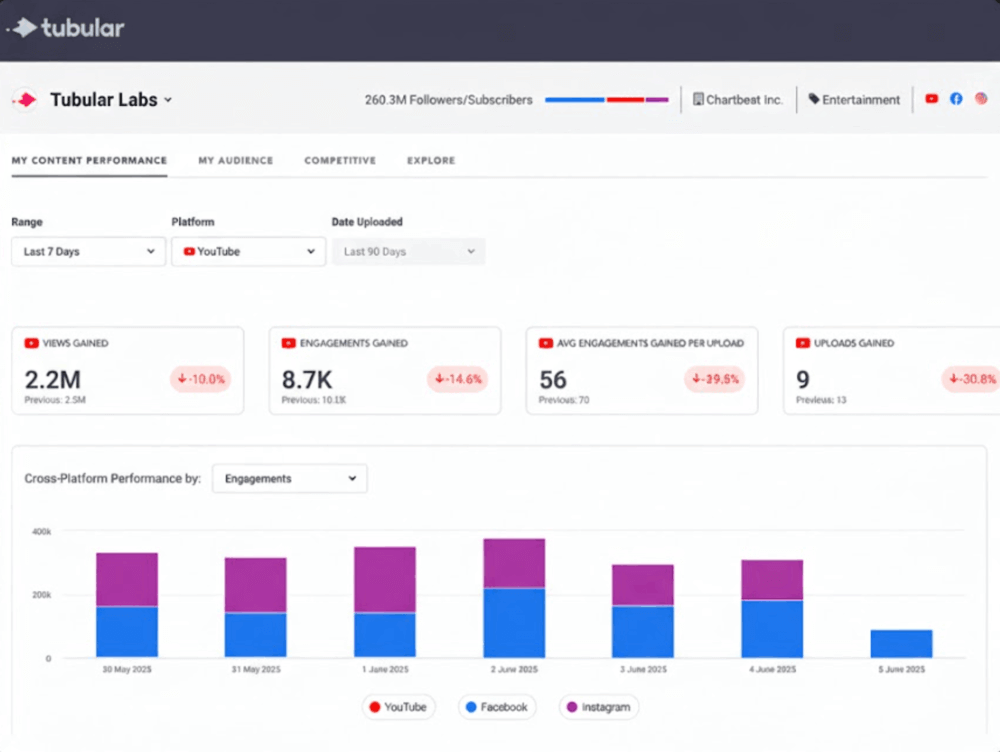Click the Tubular Labs account avatar icon
The image size is (1000, 752).
[x=25, y=100]
